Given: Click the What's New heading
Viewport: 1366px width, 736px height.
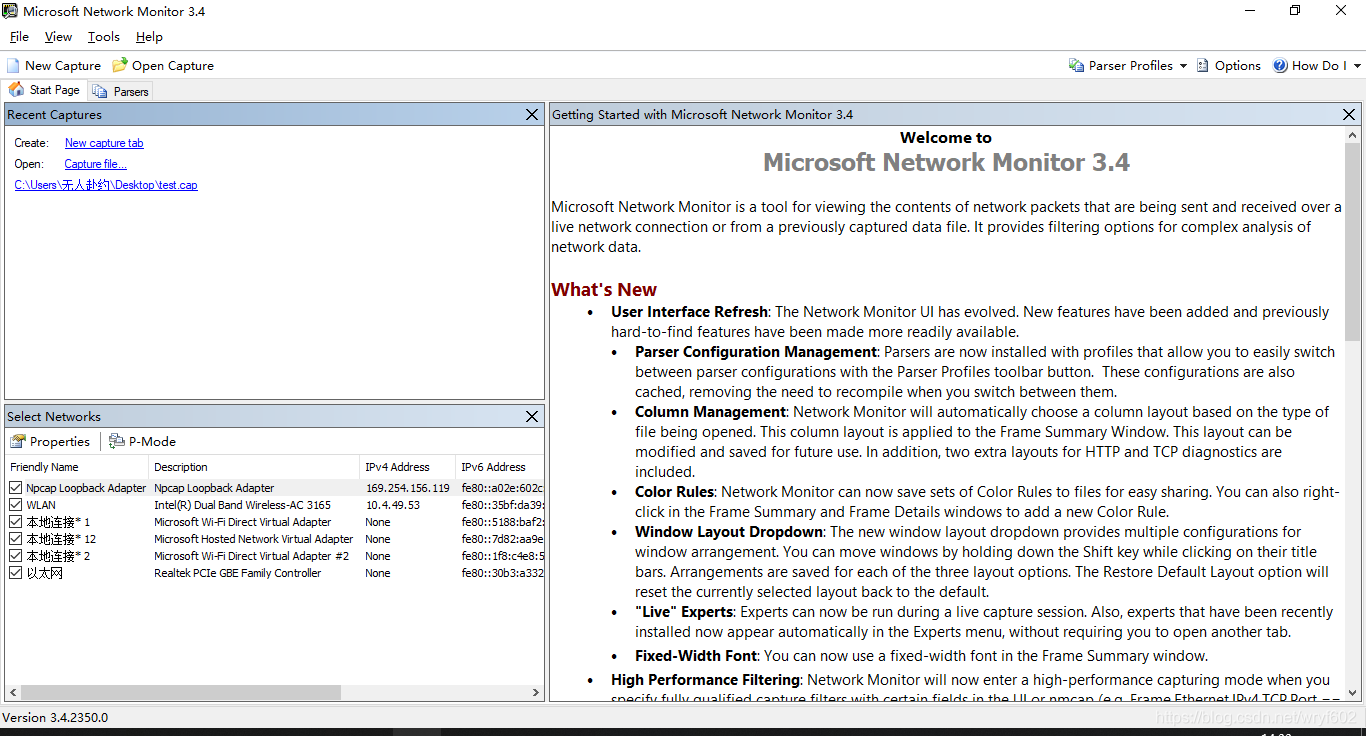Looking at the screenshot, I should (x=604, y=289).
